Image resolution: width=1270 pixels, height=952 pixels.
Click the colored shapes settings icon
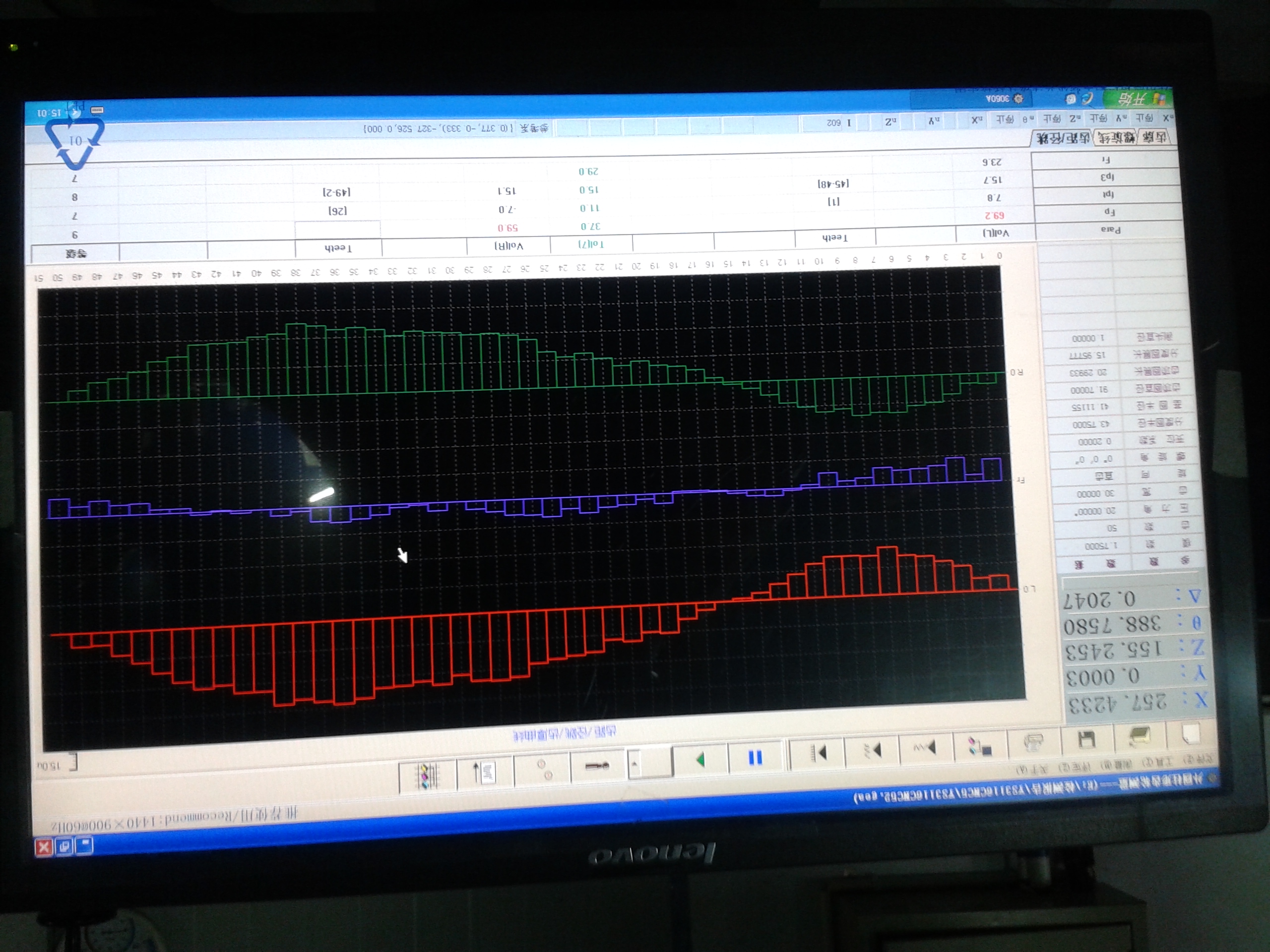point(979,747)
